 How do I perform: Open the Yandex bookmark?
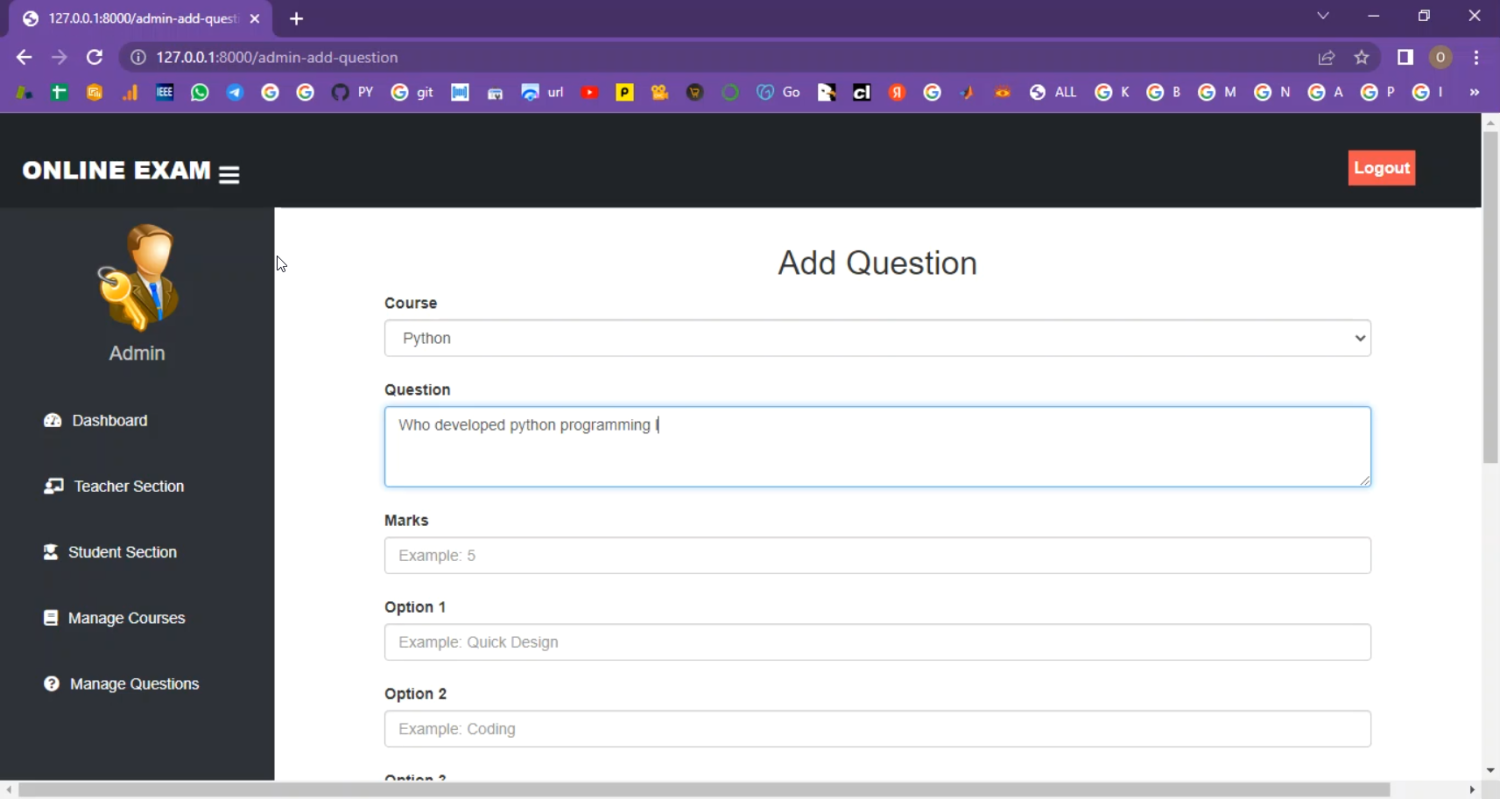(897, 92)
